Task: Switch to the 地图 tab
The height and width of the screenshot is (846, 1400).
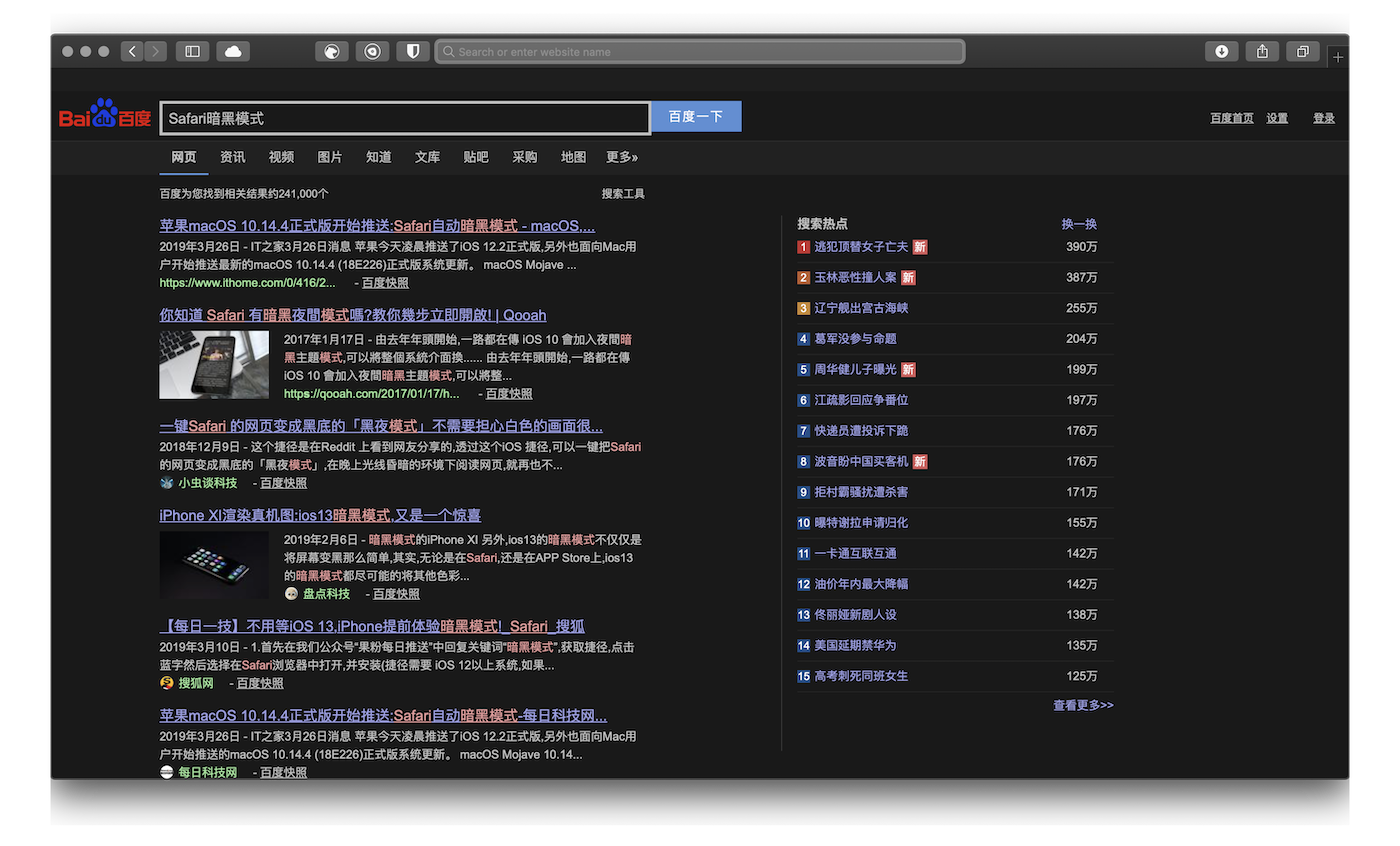Action: (573, 157)
